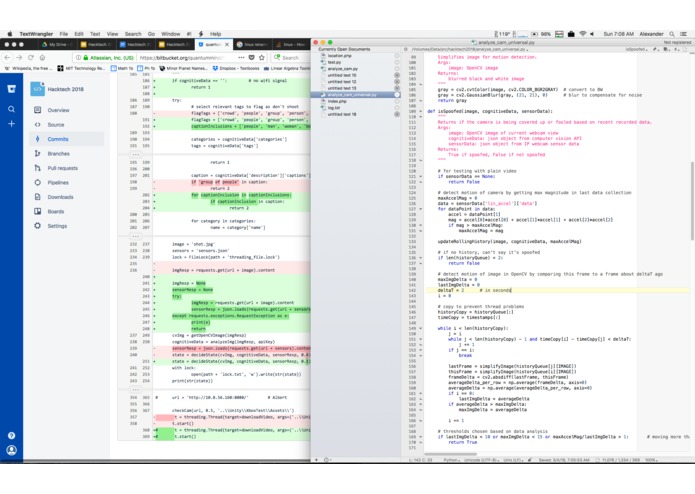Image resolution: width=695 pixels, height=494 pixels.
Task: Fold the isSpoofed function with disclosure triangle
Action: tap(421, 111)
